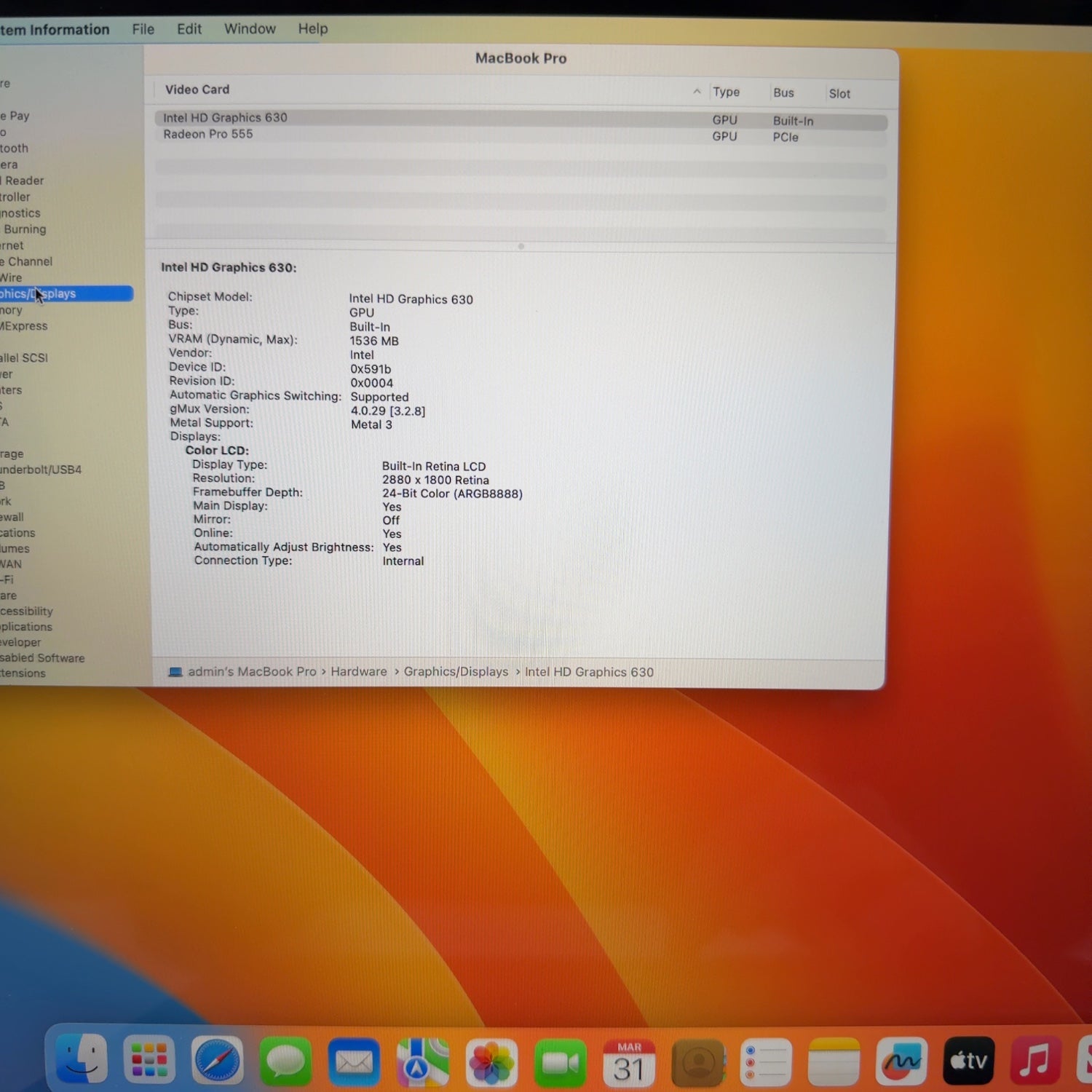Open the File menu
Screen dimensions: 1092x1092
(x=143, y=29)
